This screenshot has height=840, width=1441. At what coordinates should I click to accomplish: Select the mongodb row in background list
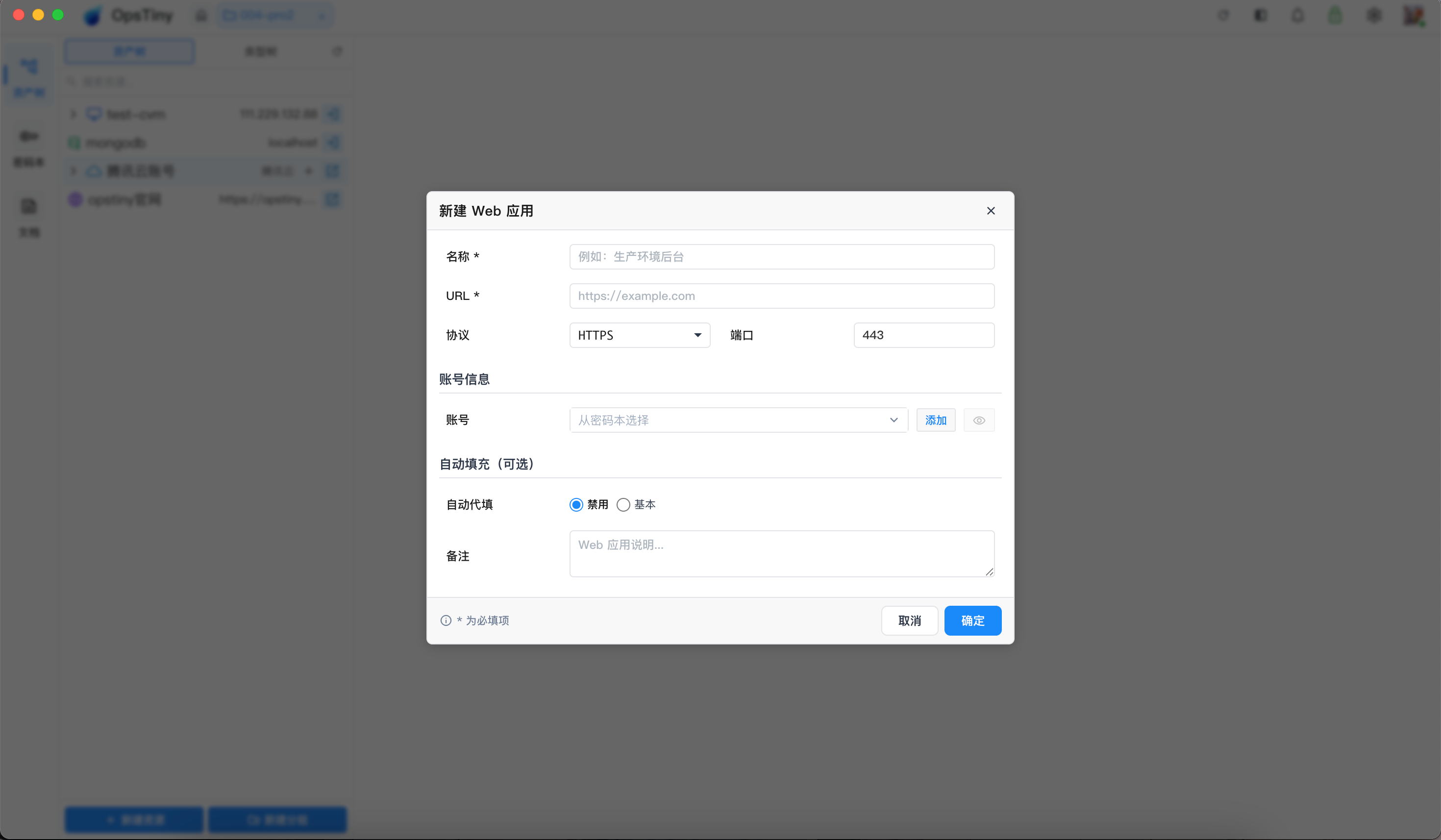click(205, 143)
